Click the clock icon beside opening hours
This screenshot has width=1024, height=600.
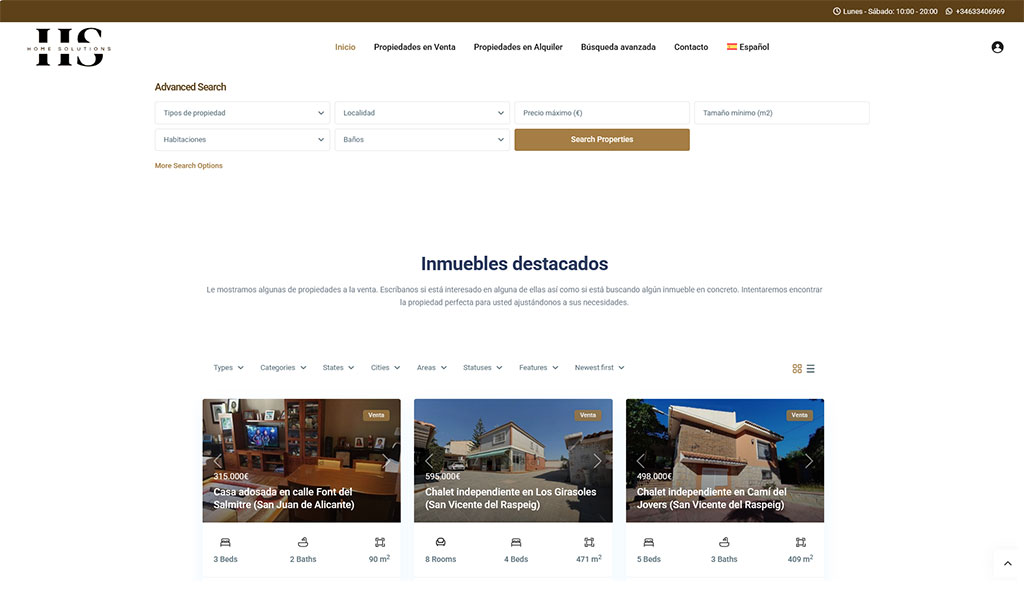tap(837, 11)
